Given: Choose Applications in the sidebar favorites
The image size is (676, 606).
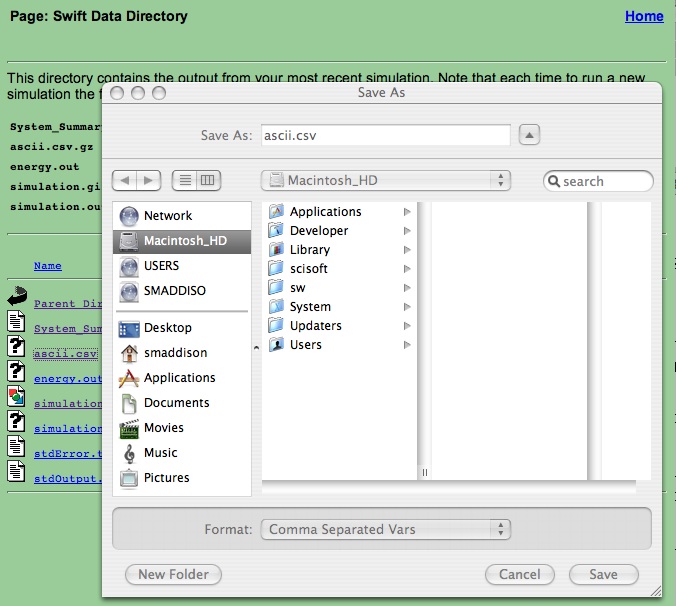Looking at the screenshot, I should pyautogui.click(x=182, y=378).
